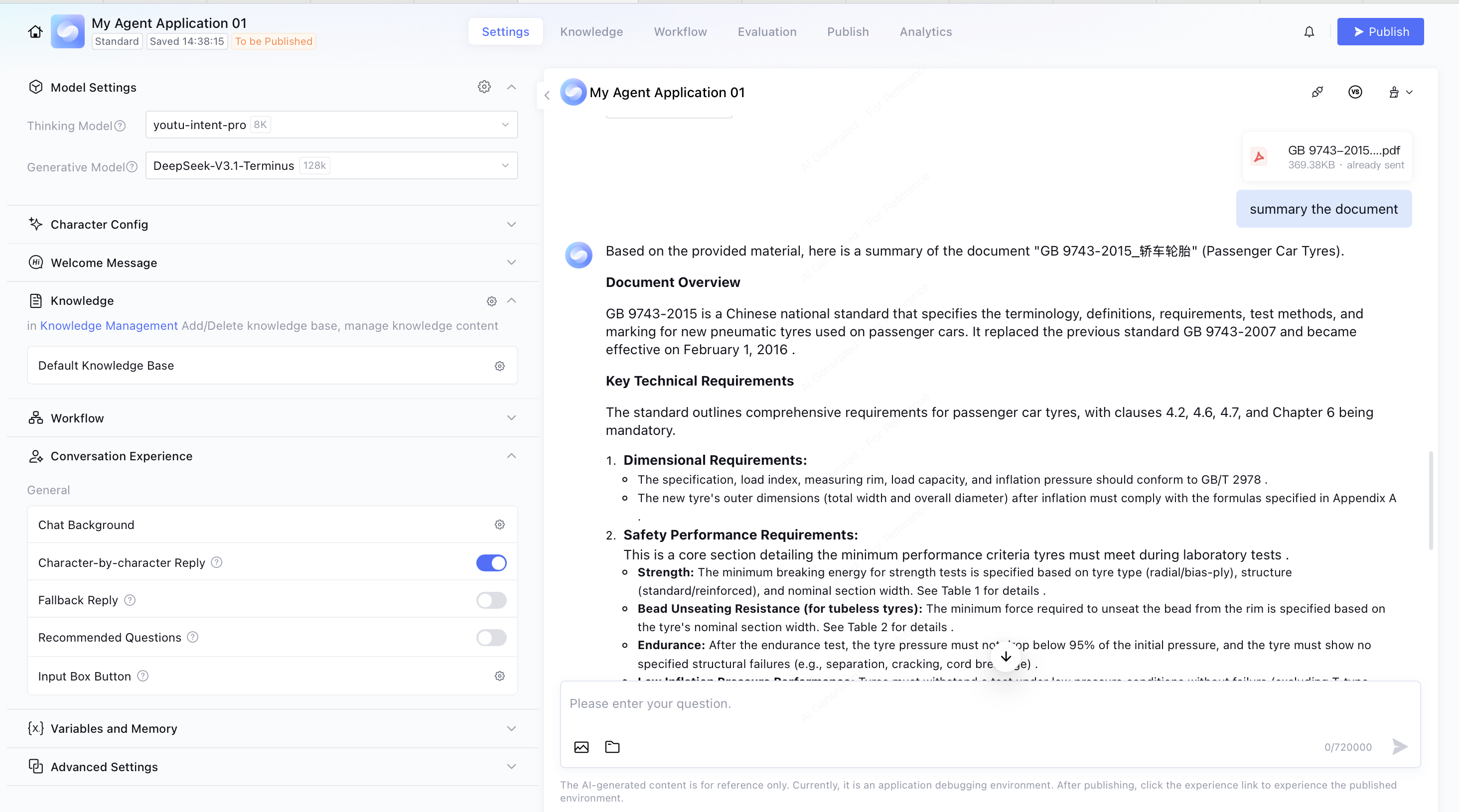Turn on Recommended Questions toggle
Viewport: 1459px width, 812px height.
(491, 638)
